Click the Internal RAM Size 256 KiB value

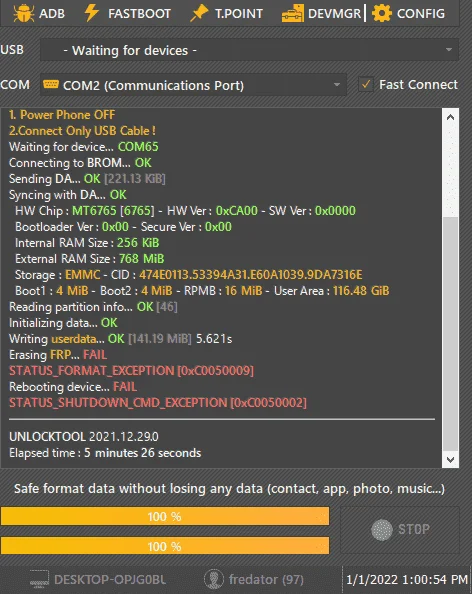tap(138, 242)
